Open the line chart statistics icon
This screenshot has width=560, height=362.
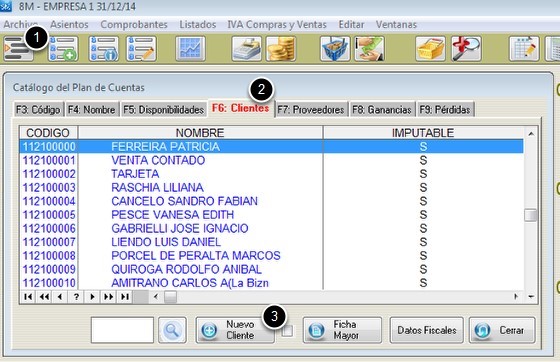[x=190, y=49]
